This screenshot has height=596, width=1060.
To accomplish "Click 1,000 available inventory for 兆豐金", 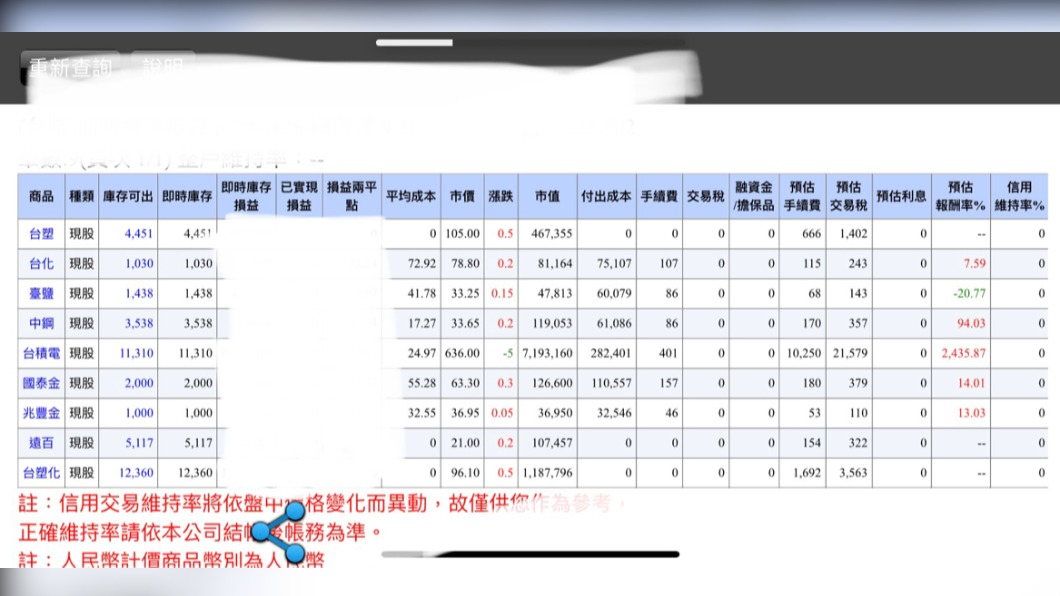I will click(x=139, y=413).
